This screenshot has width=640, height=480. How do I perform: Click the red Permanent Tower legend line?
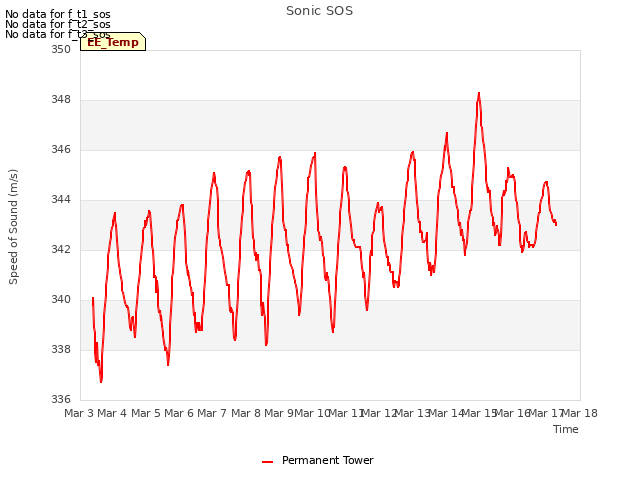point(267,462)
